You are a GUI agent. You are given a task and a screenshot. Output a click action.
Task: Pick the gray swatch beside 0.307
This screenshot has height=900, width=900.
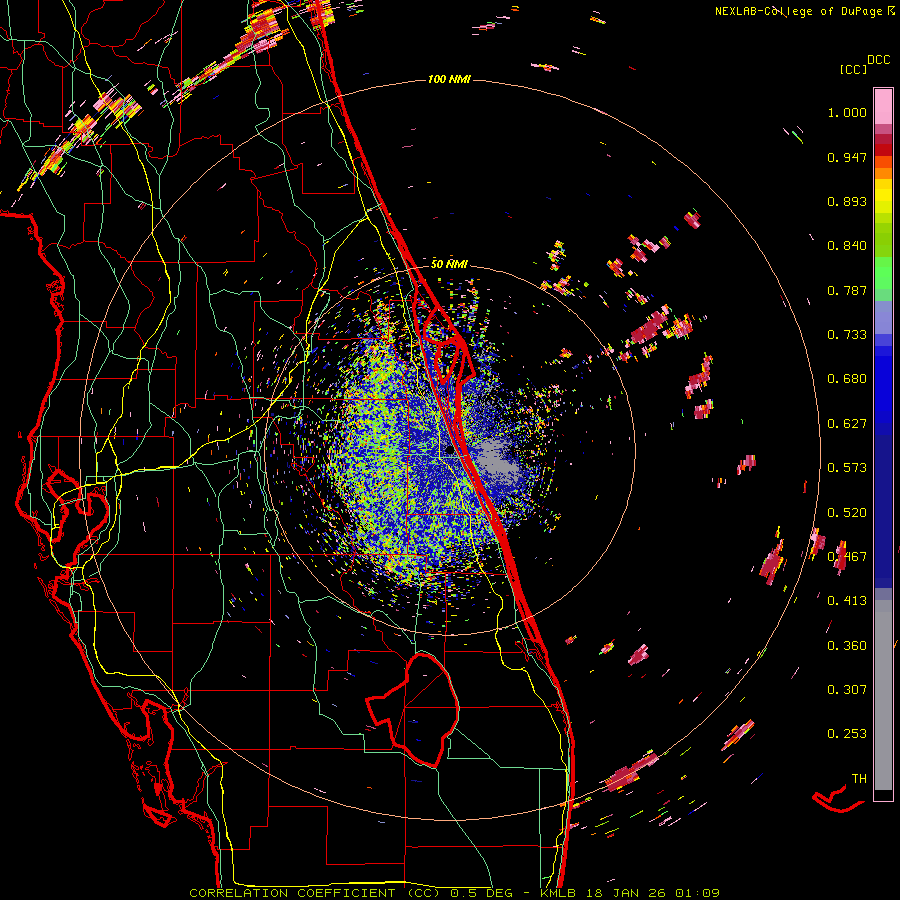[x=883, y=695]
